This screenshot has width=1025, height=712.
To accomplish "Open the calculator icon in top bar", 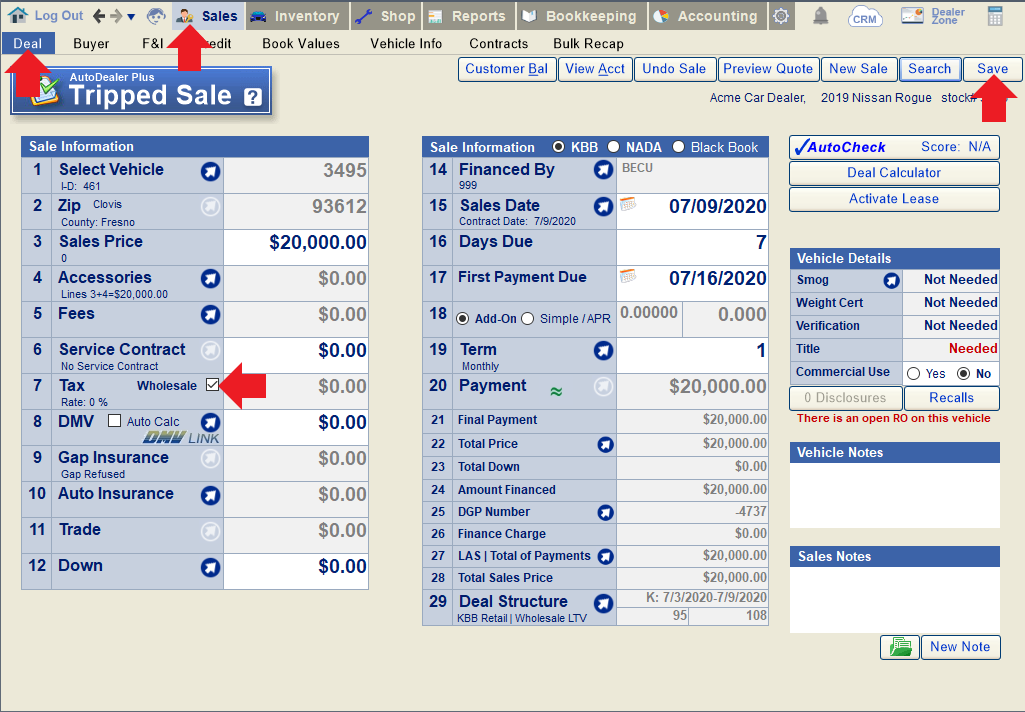I will click(x=995, y=16).
